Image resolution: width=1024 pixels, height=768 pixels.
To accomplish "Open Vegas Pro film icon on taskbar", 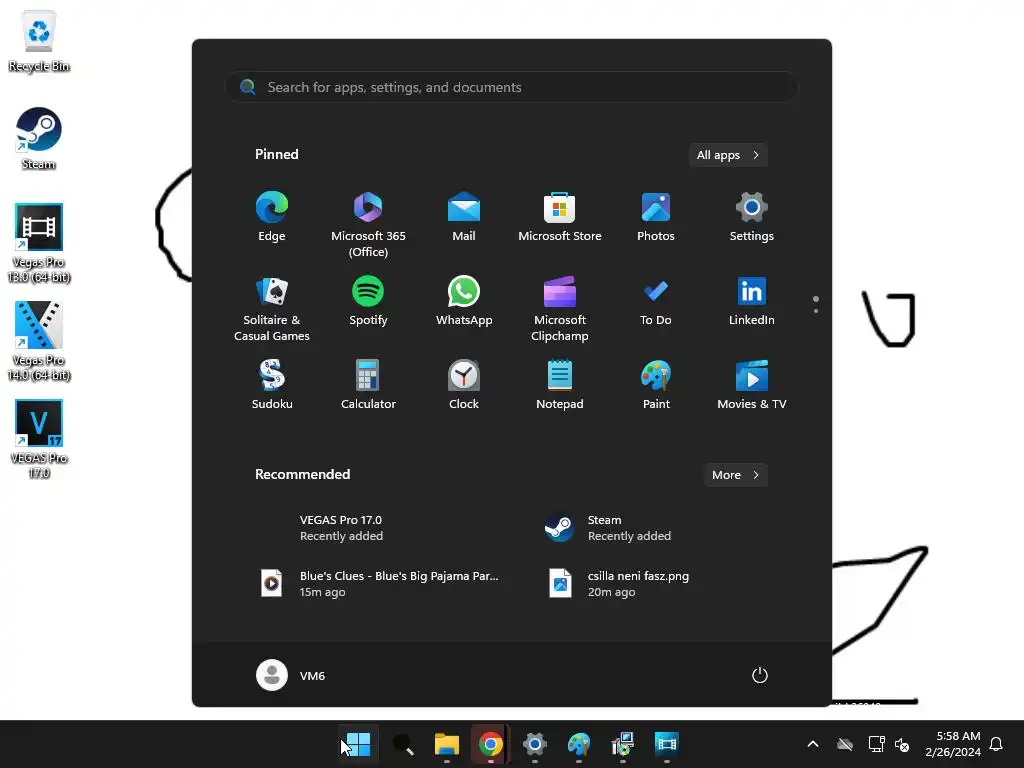I will point(666,744).
